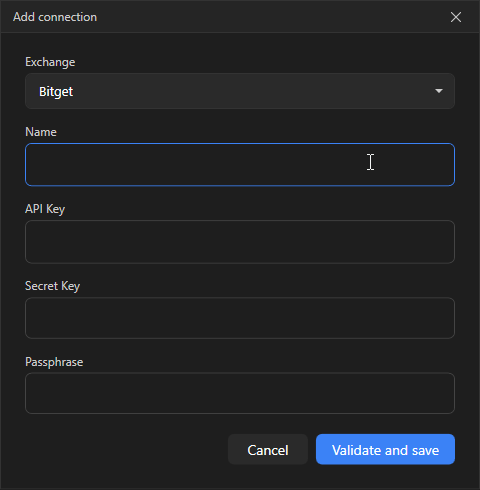Close the Add connection dialog
The image size is (480, 490).
click(456, 17)
